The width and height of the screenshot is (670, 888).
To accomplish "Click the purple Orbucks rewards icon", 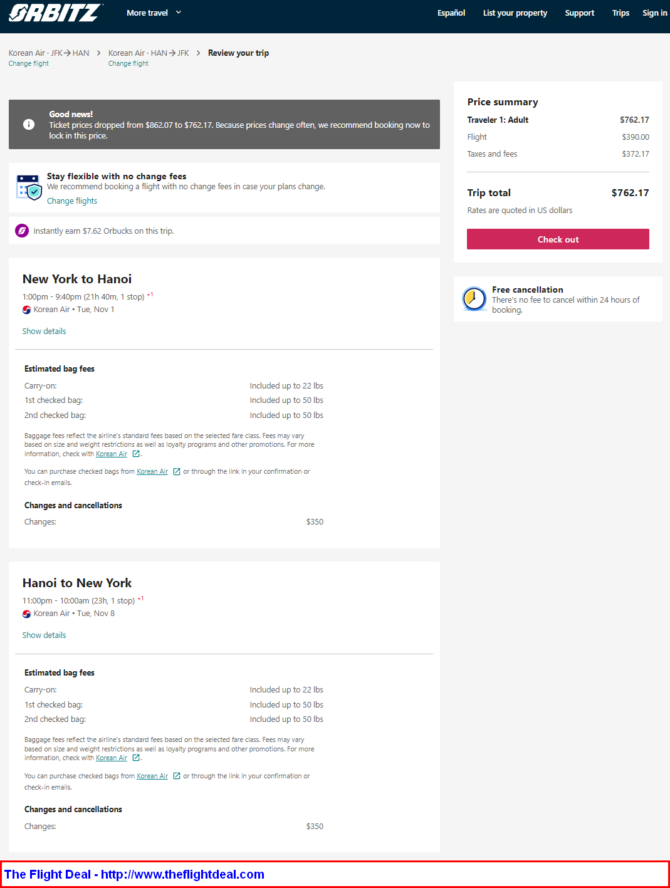I will click(x=22, y=230).
